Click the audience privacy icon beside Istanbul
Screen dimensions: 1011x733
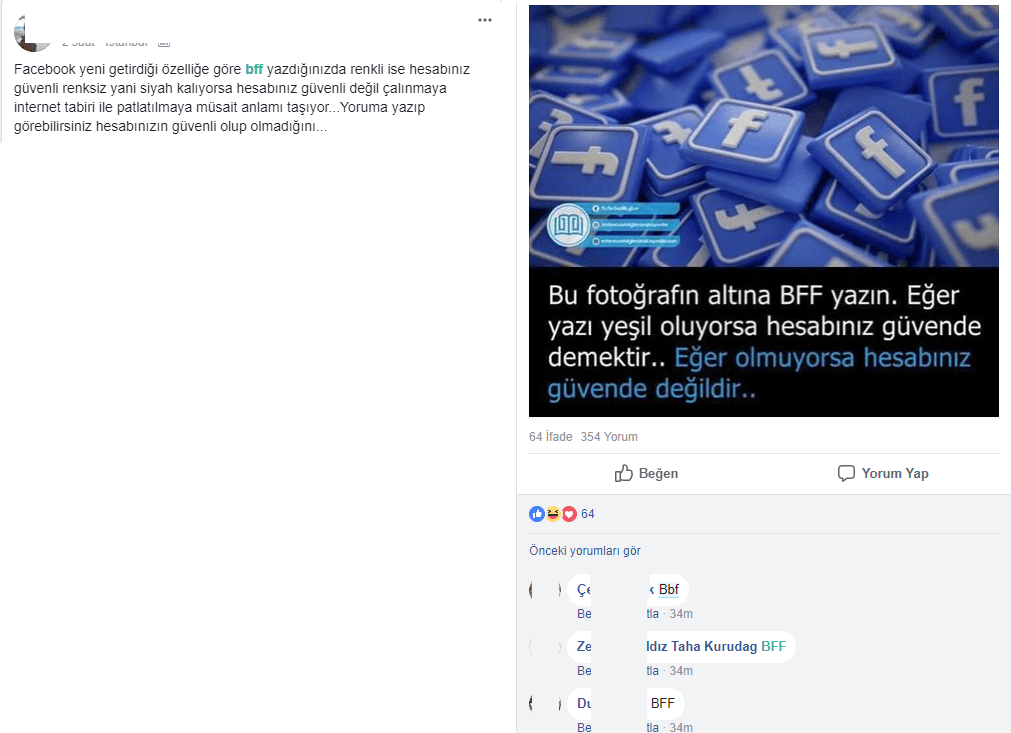164,43
